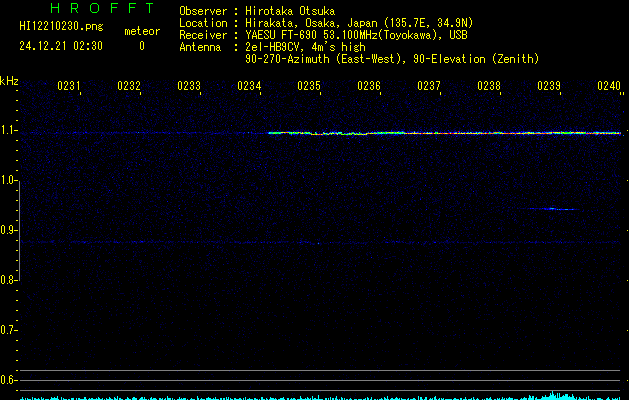The width and height of the screenshot is (629, 400).
Task: Click the 0.6 kHz axis label
Action: tap(8, 380)
